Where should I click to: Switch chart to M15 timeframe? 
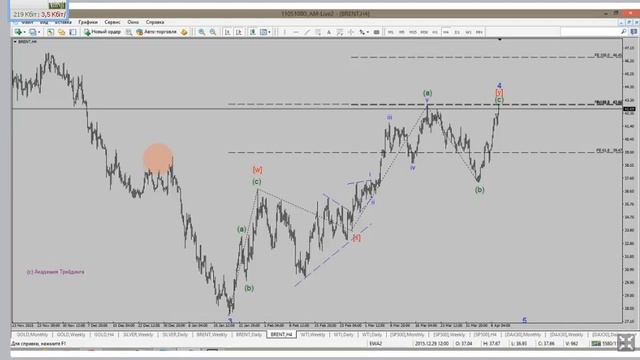(413, 32)
